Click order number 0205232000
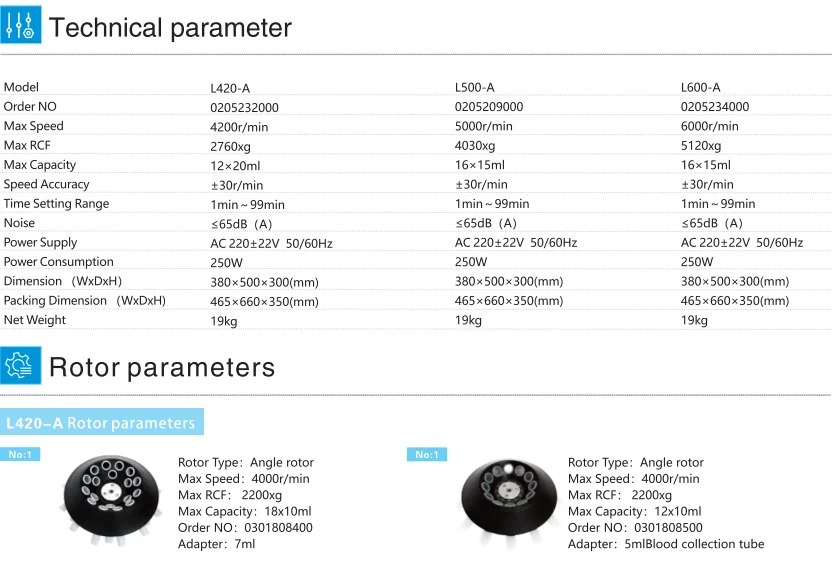The width and height of the screenshot is (832, 568). click(x=244, y=108)
